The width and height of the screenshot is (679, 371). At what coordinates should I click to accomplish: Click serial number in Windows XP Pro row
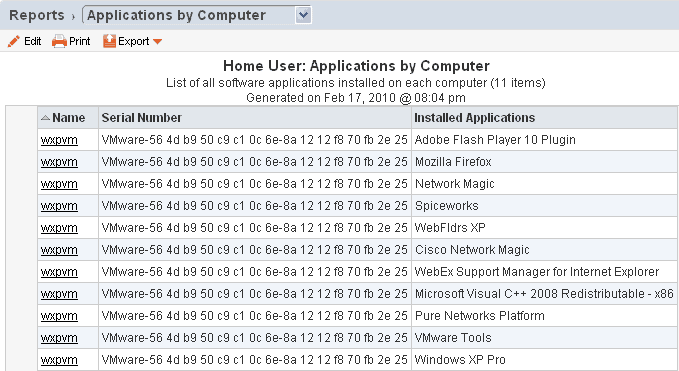pos(255,361)
